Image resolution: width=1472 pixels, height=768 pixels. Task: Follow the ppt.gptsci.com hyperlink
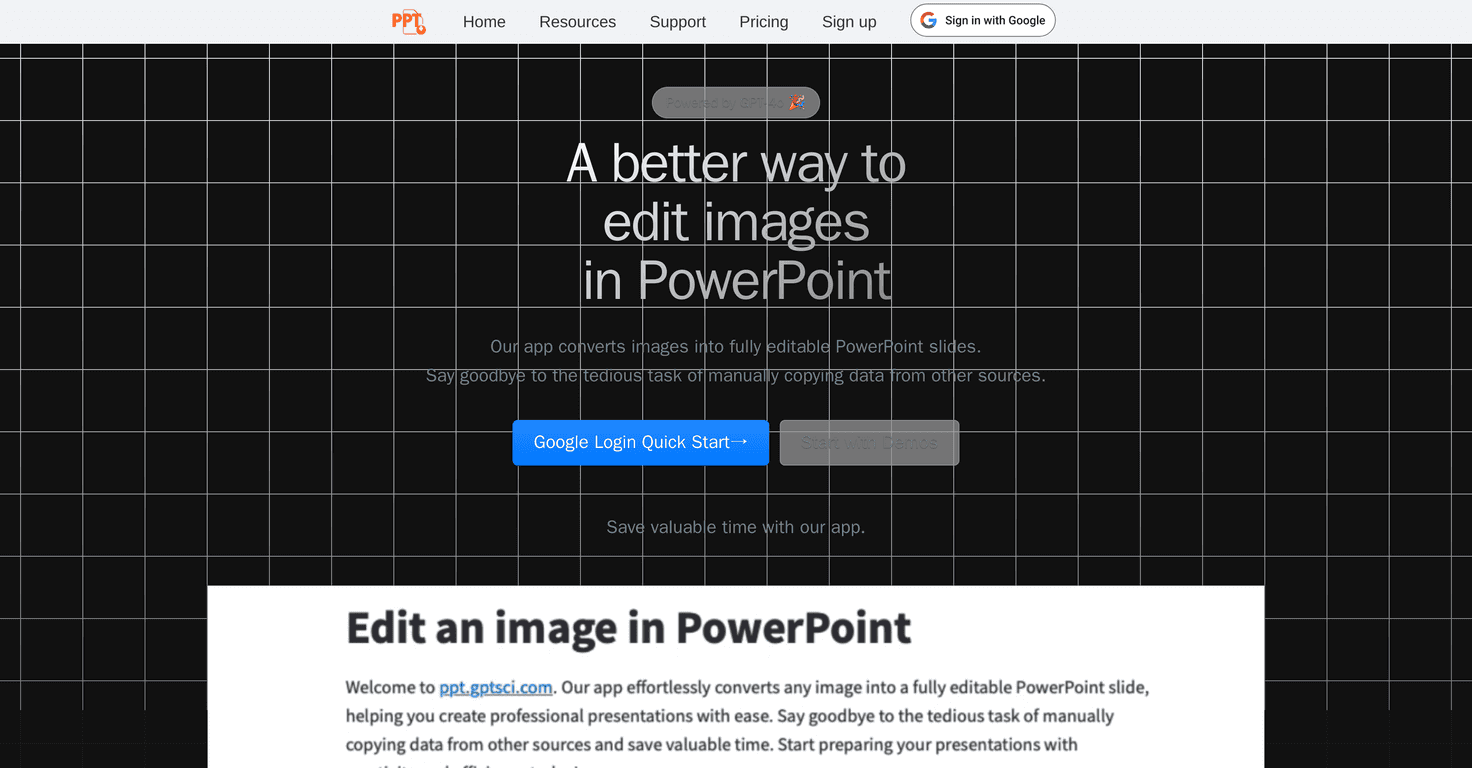[496, 687]
